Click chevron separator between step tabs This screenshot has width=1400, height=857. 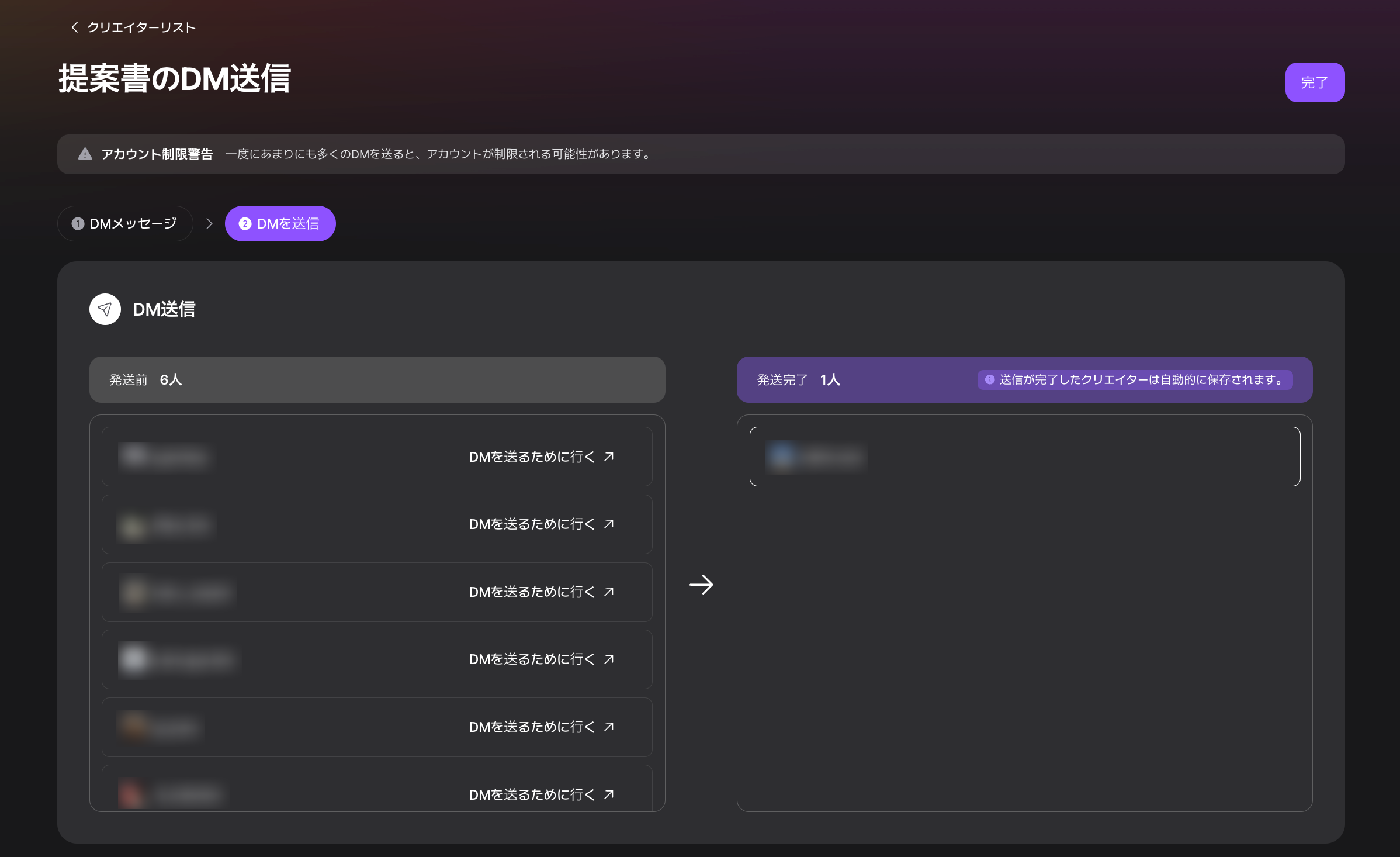pyautogui.click(x=209, y=223)
